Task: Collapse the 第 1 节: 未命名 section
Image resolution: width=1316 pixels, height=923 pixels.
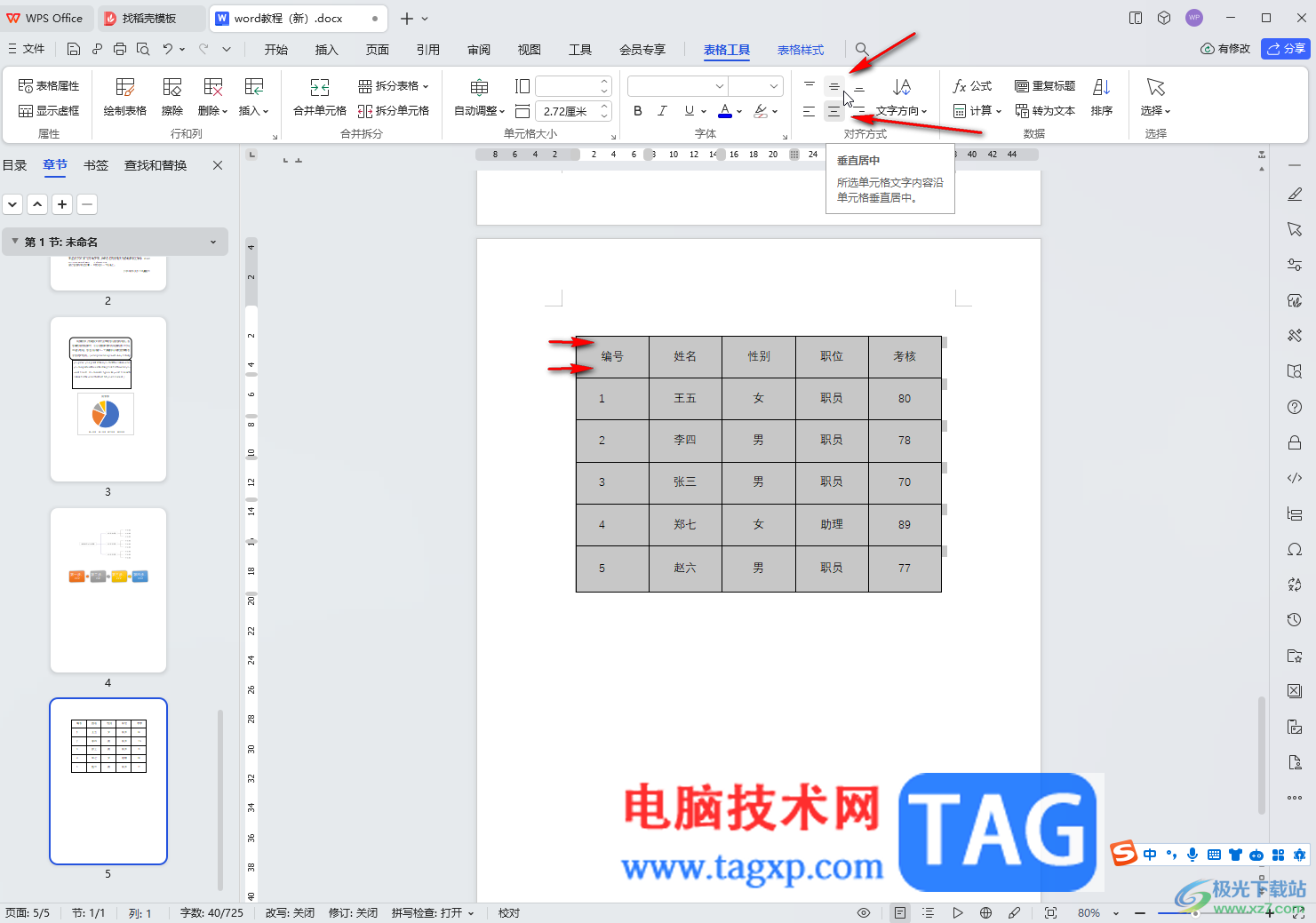Action: pyautogui.click(x=15, y=241)
